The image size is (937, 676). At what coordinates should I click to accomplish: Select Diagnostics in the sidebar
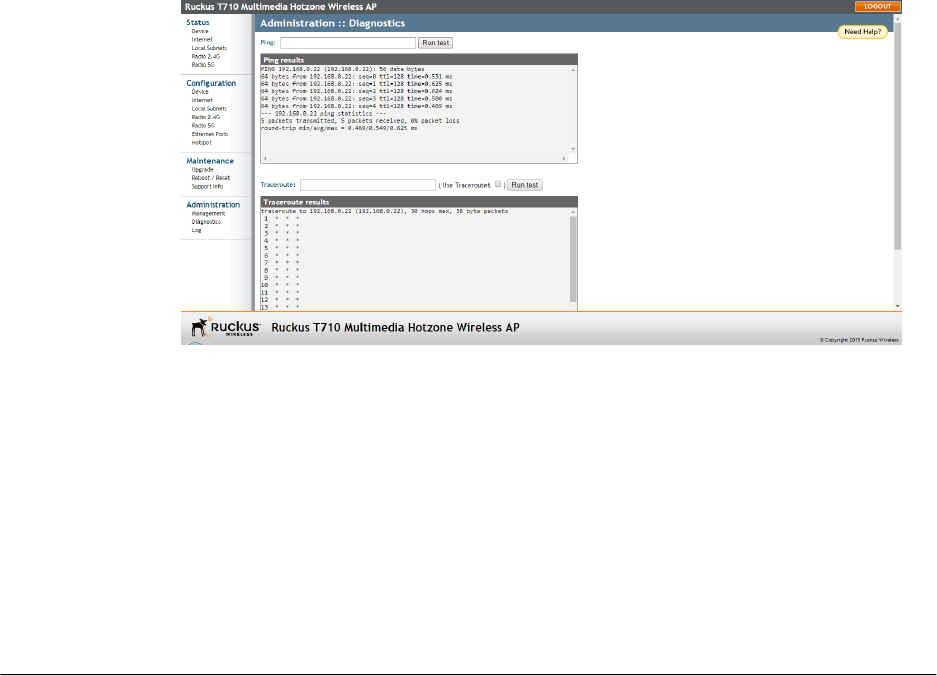206,222
